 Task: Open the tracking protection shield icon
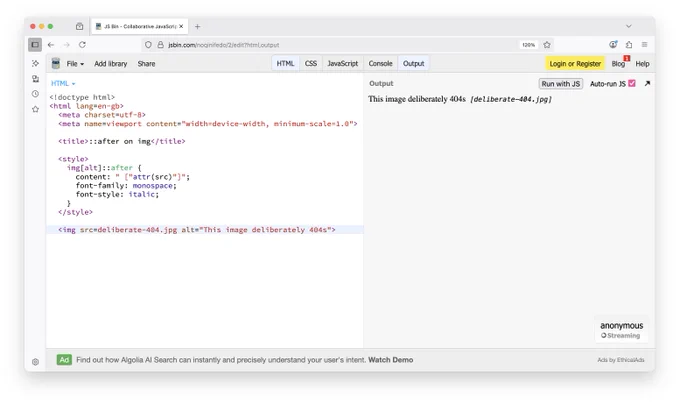[x=148, y=45]
